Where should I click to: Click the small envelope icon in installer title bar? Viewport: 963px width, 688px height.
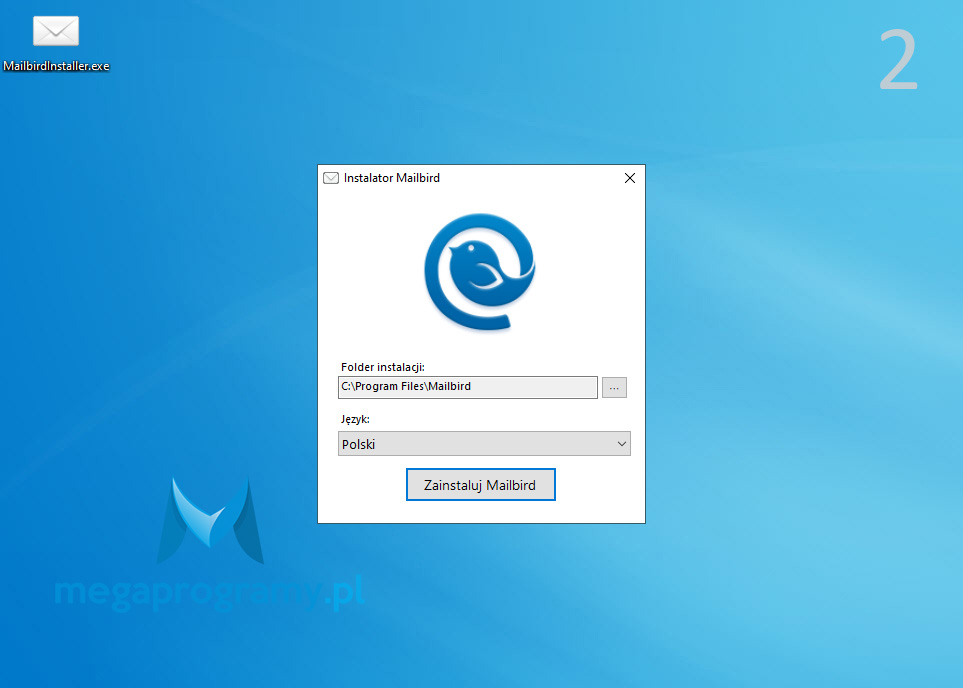point(331,178)
